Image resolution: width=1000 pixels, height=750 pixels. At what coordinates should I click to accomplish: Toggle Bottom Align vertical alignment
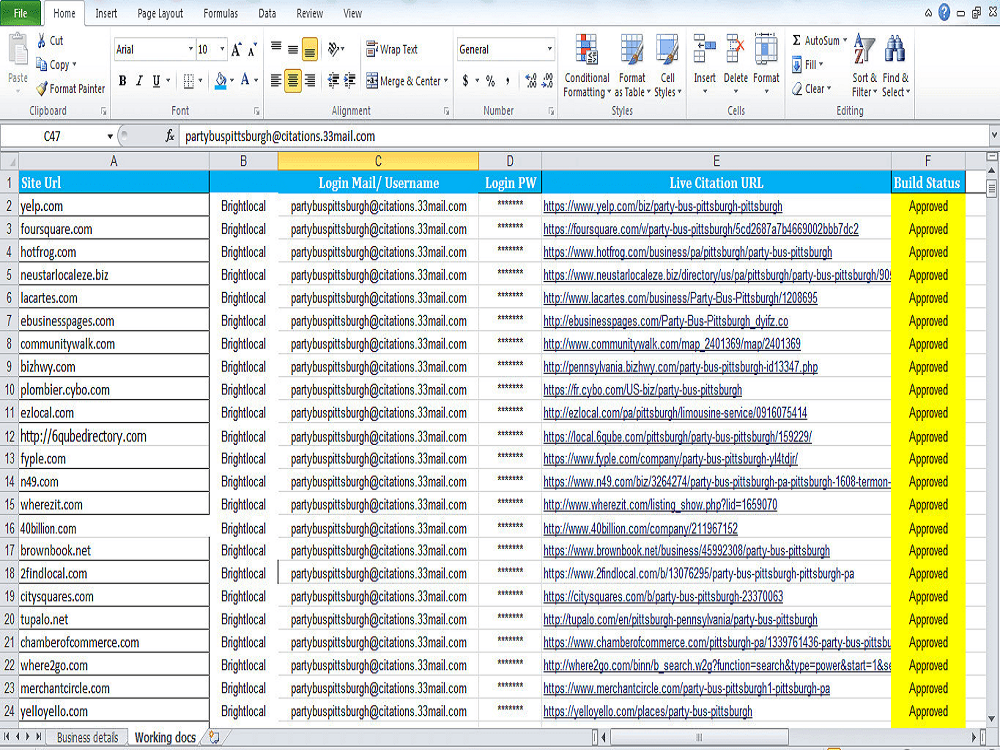click(x=310, y=49)
